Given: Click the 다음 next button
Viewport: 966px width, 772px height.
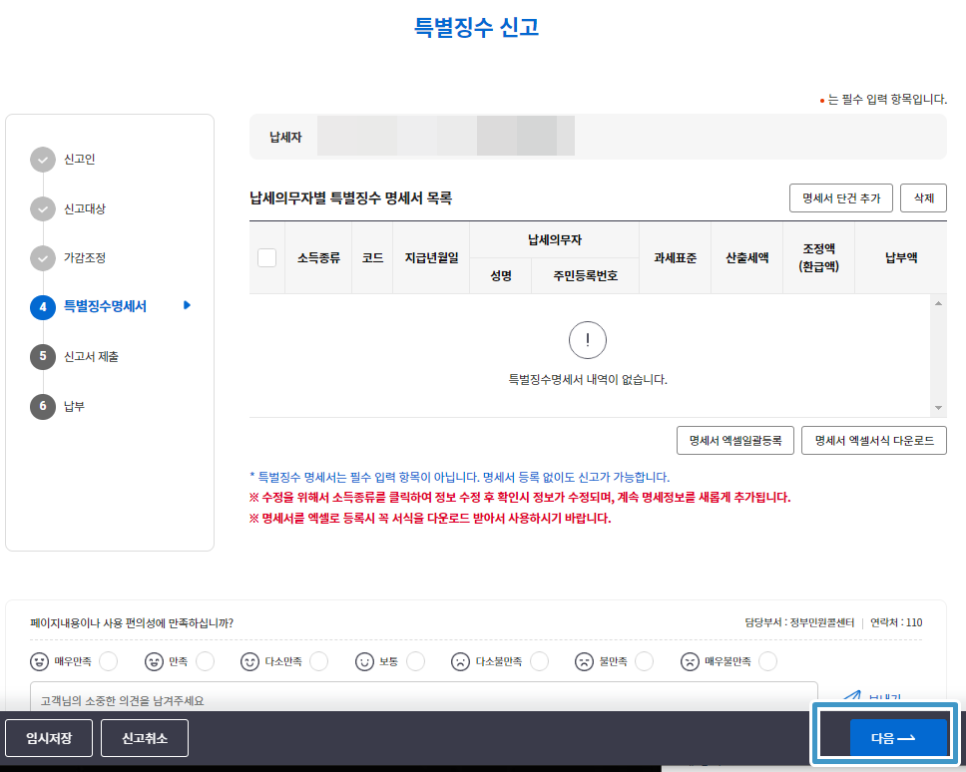Looking at the screenshot, I should (898, 737).
